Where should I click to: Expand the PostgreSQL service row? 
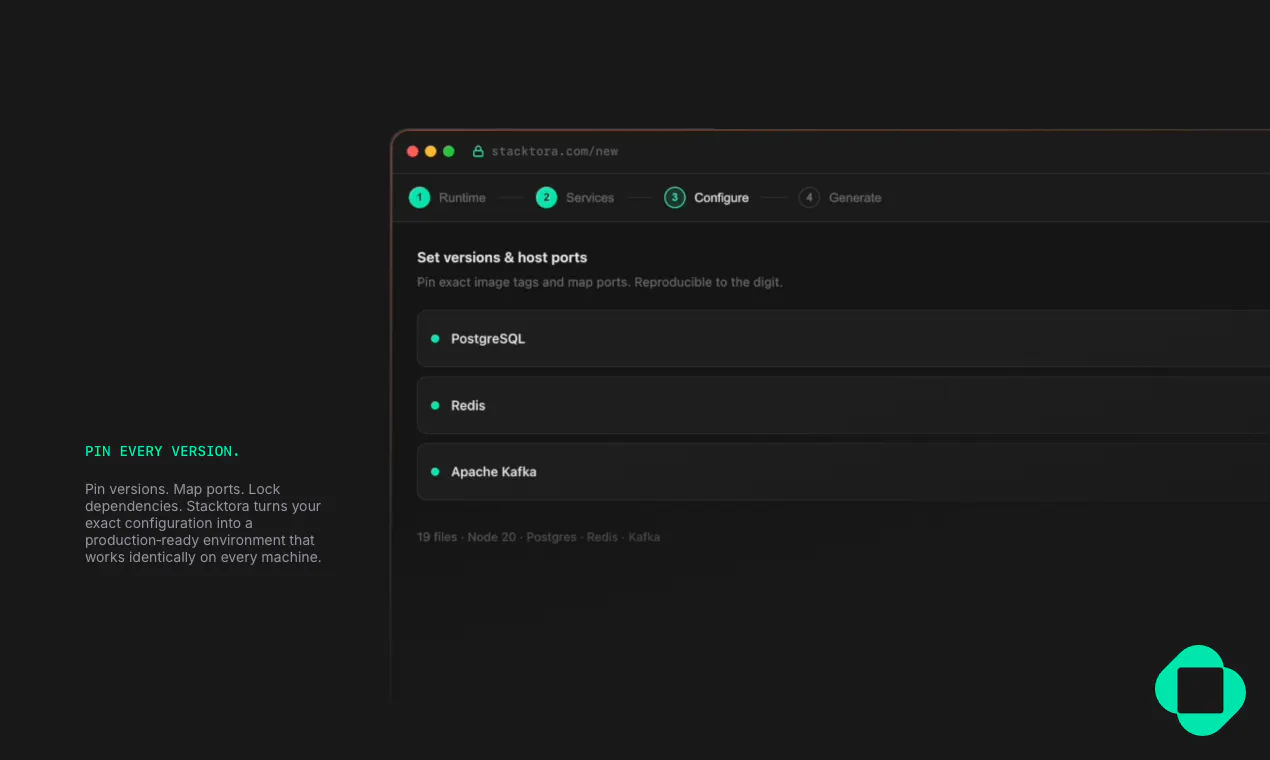(843, 339)
